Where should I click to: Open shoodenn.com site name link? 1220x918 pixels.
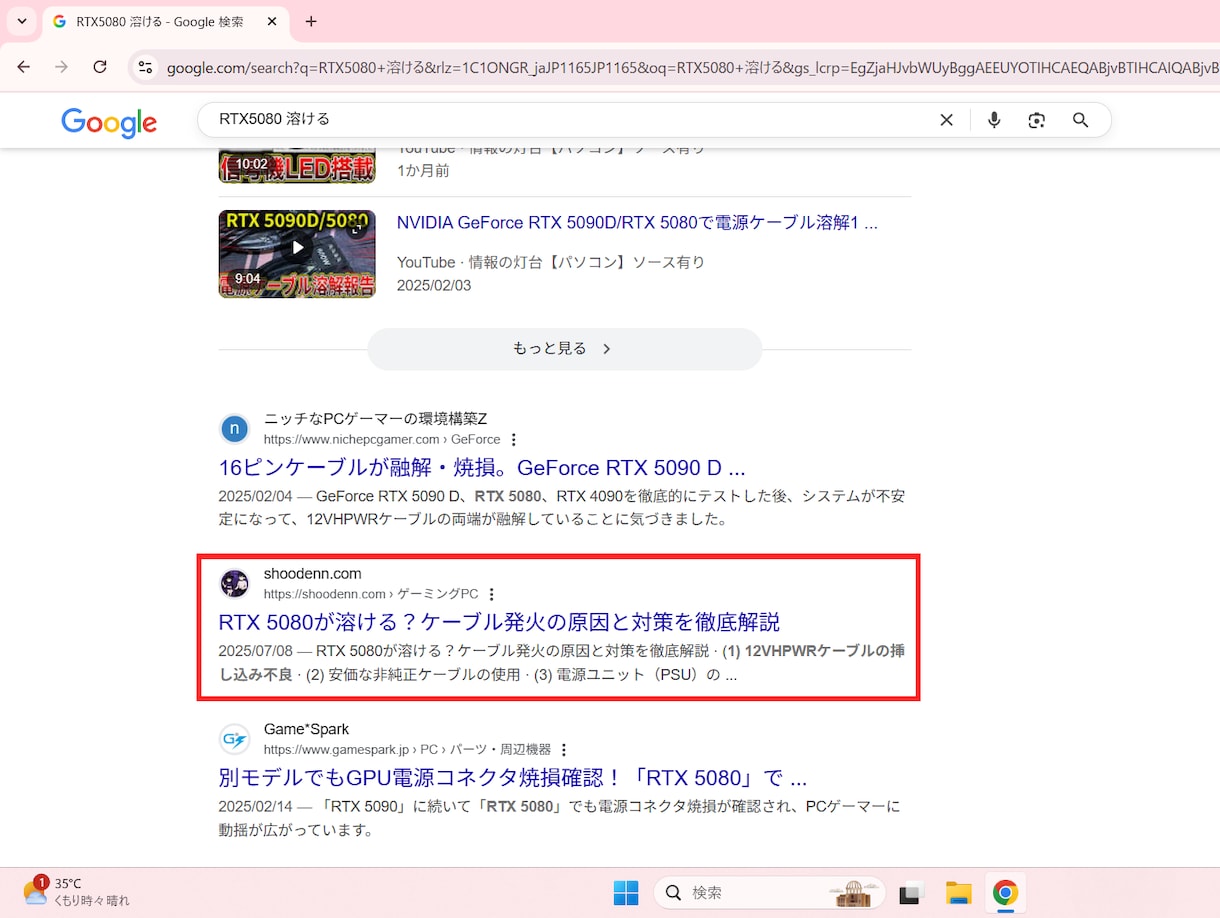click(313, 574)
